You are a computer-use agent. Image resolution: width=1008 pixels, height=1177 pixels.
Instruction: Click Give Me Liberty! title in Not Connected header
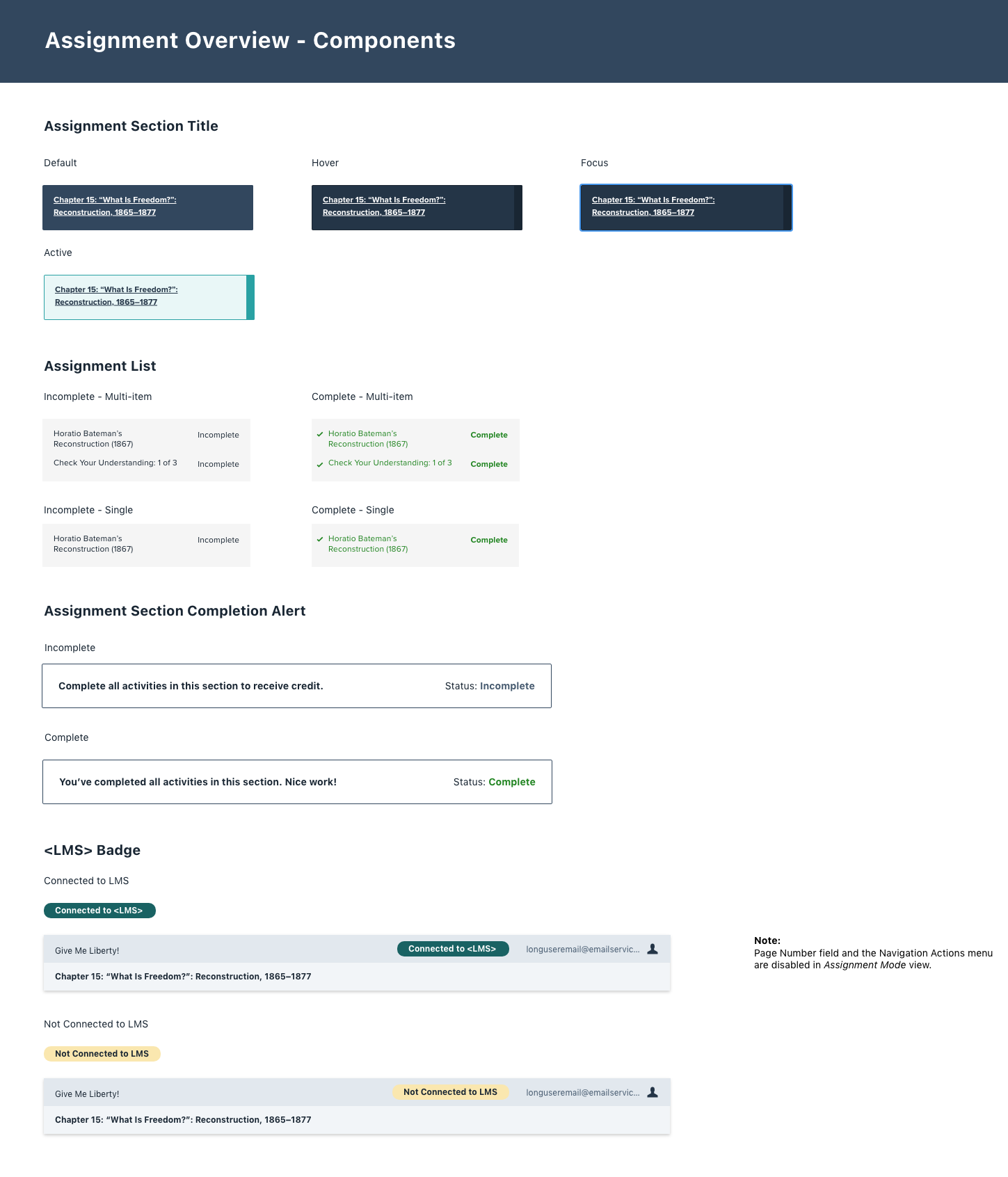click(87, 1094)
